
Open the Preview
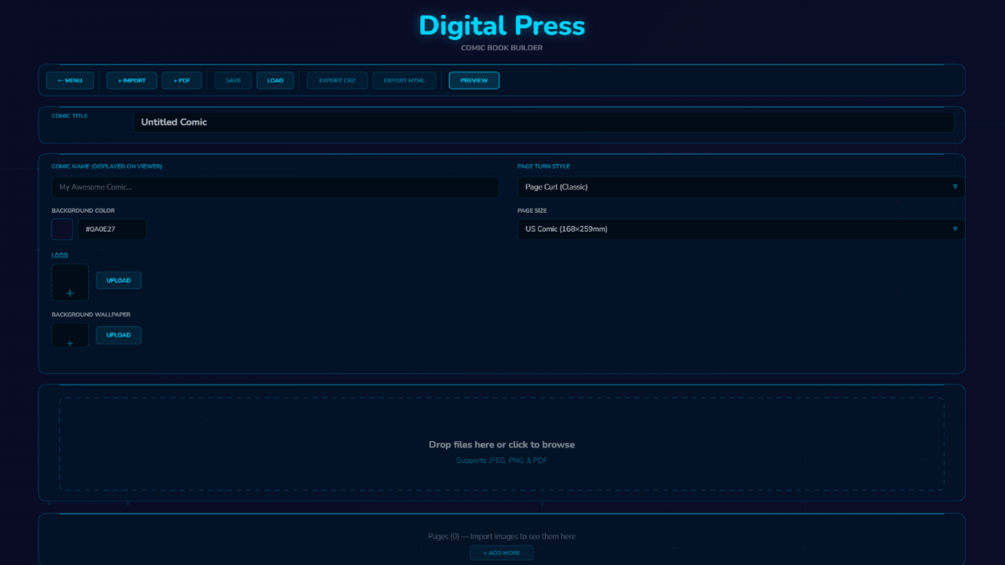(x=474, y=80)
